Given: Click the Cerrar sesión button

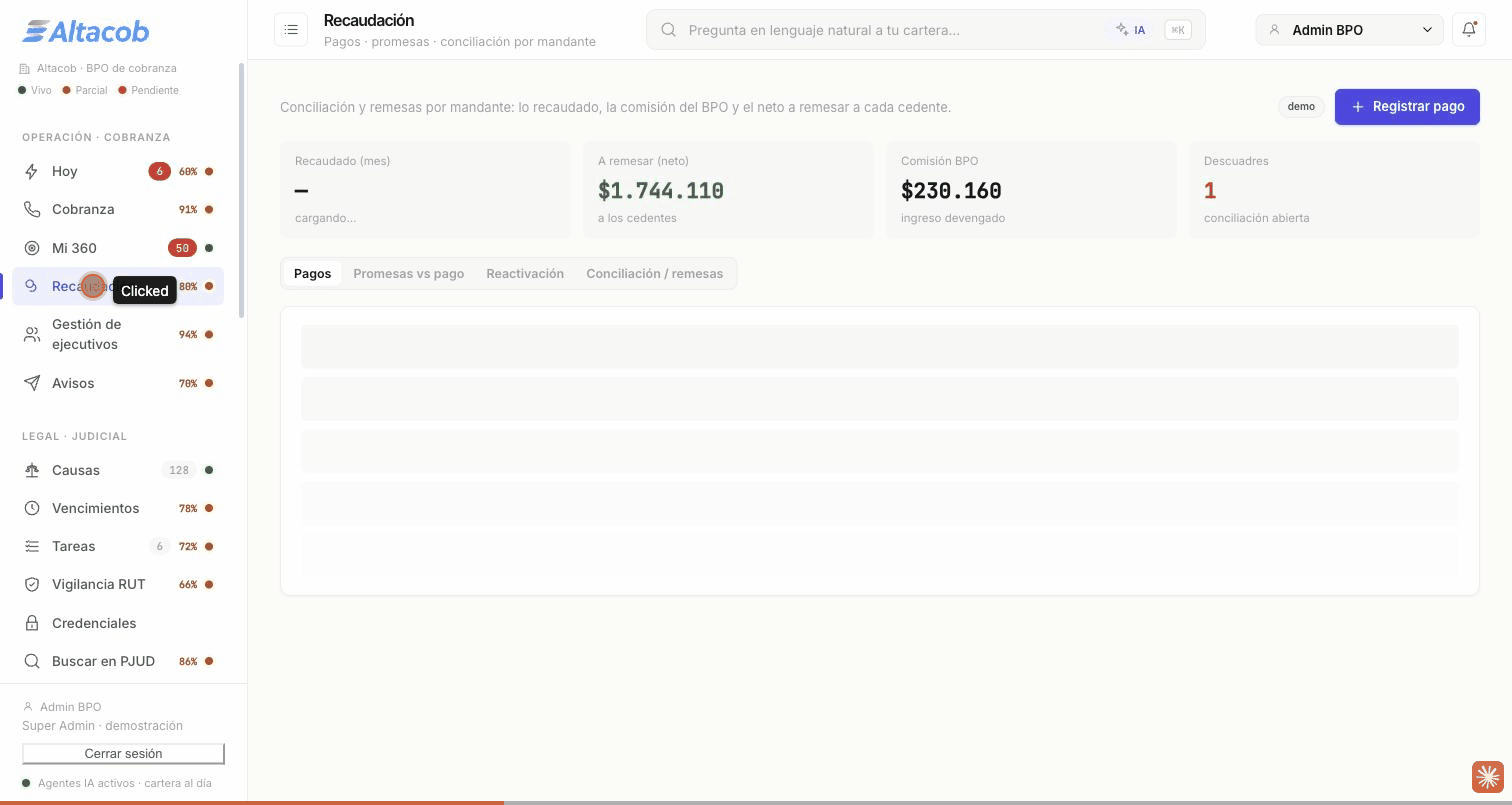Looking at the screenshot, I should tap(123, 753).
